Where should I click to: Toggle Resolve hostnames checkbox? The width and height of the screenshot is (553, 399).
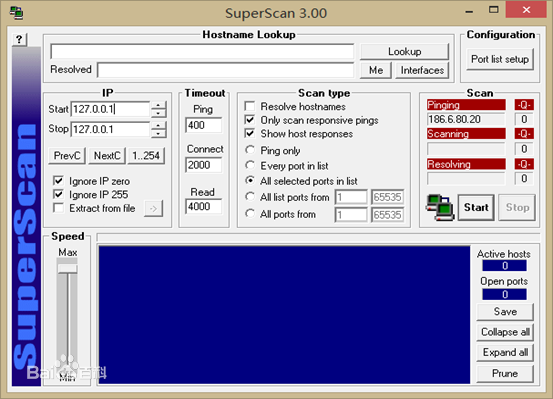(x=250, y=106)
